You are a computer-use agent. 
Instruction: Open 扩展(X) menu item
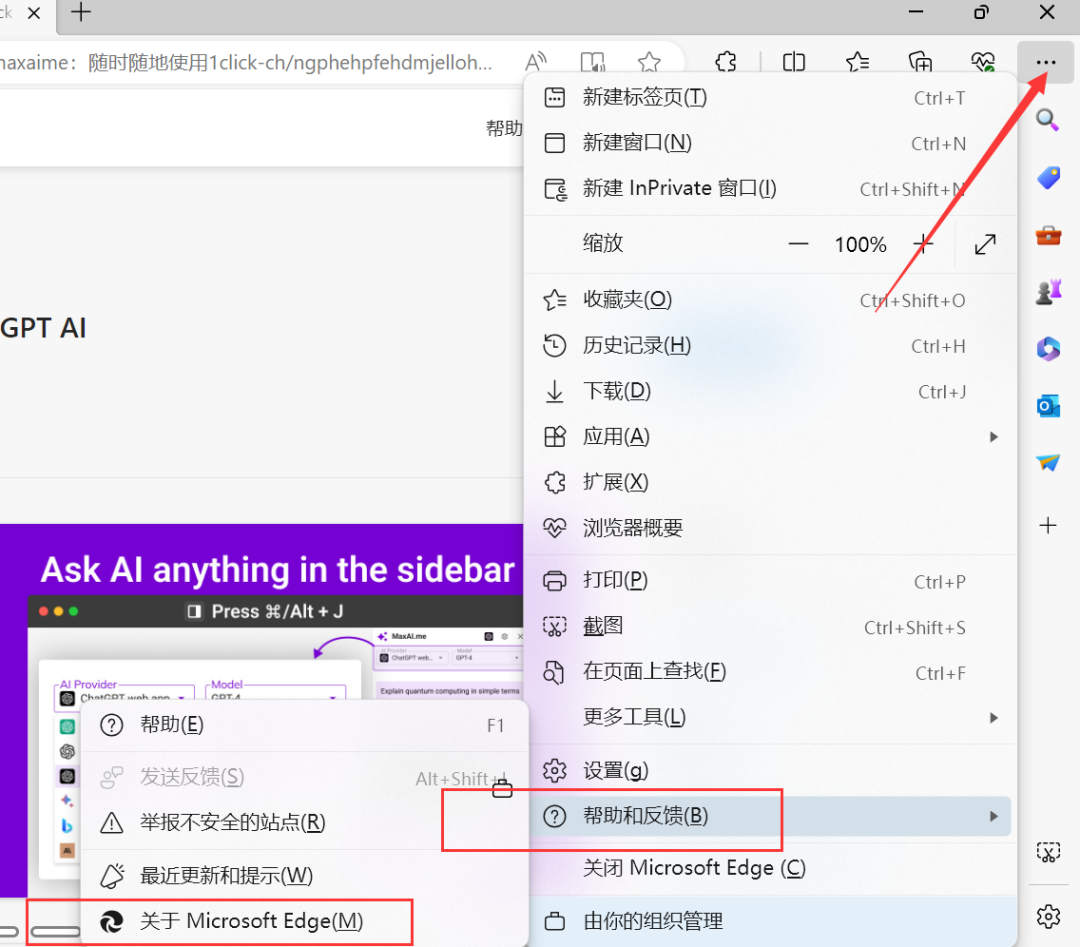[770, 482]
